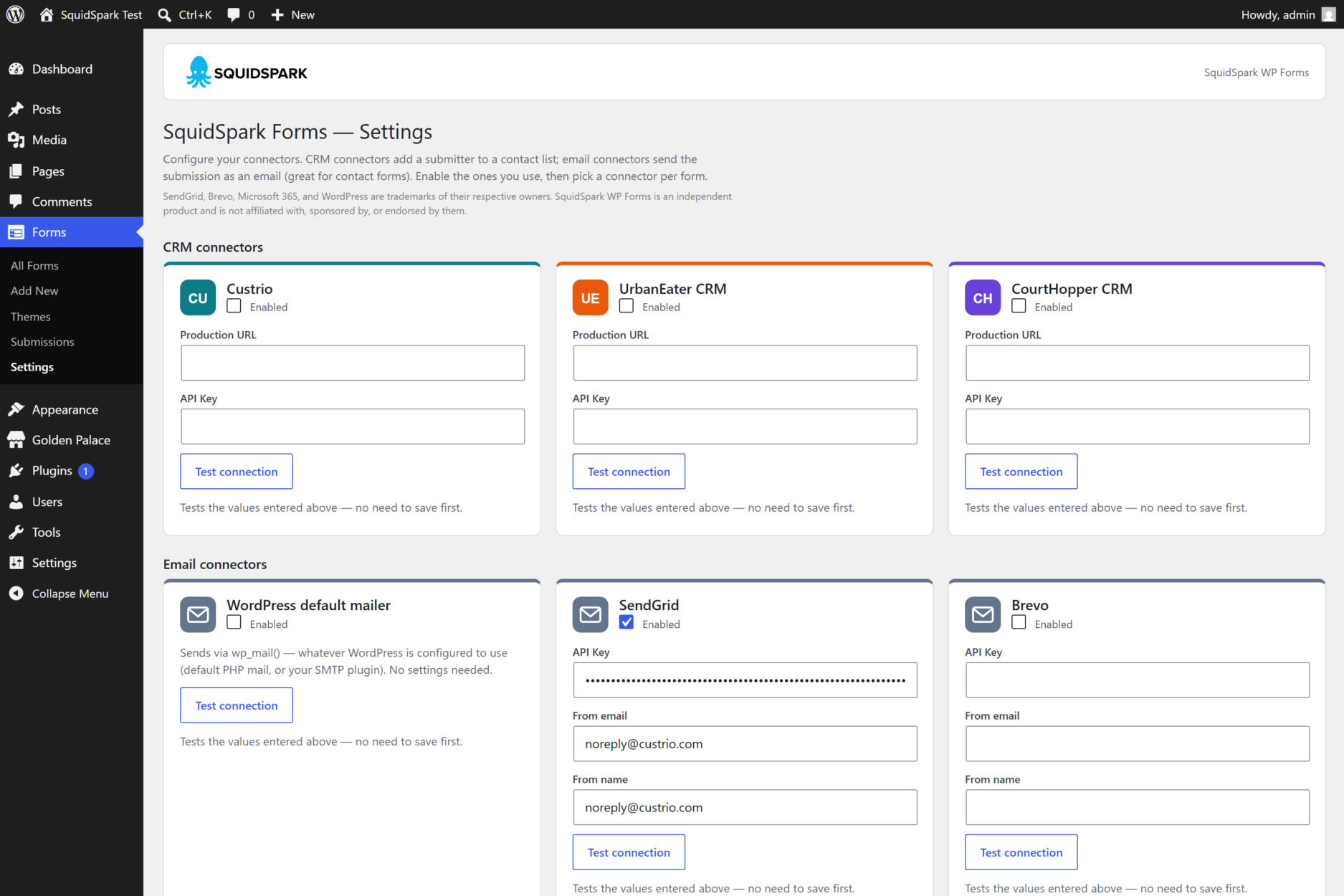Viewport: 1344px width, 896px height.
Task: Enable the WordPress default mailer checkbox
Action: 234,623
